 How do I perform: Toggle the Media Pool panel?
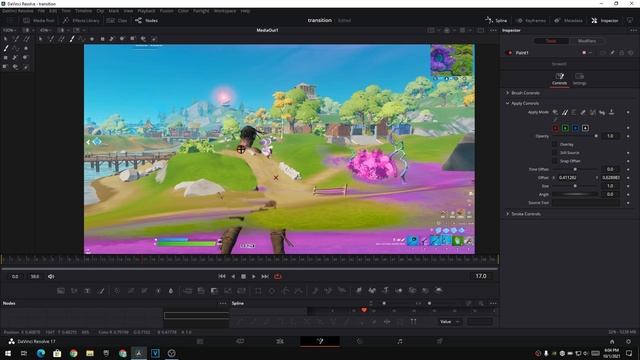point(39,20)
